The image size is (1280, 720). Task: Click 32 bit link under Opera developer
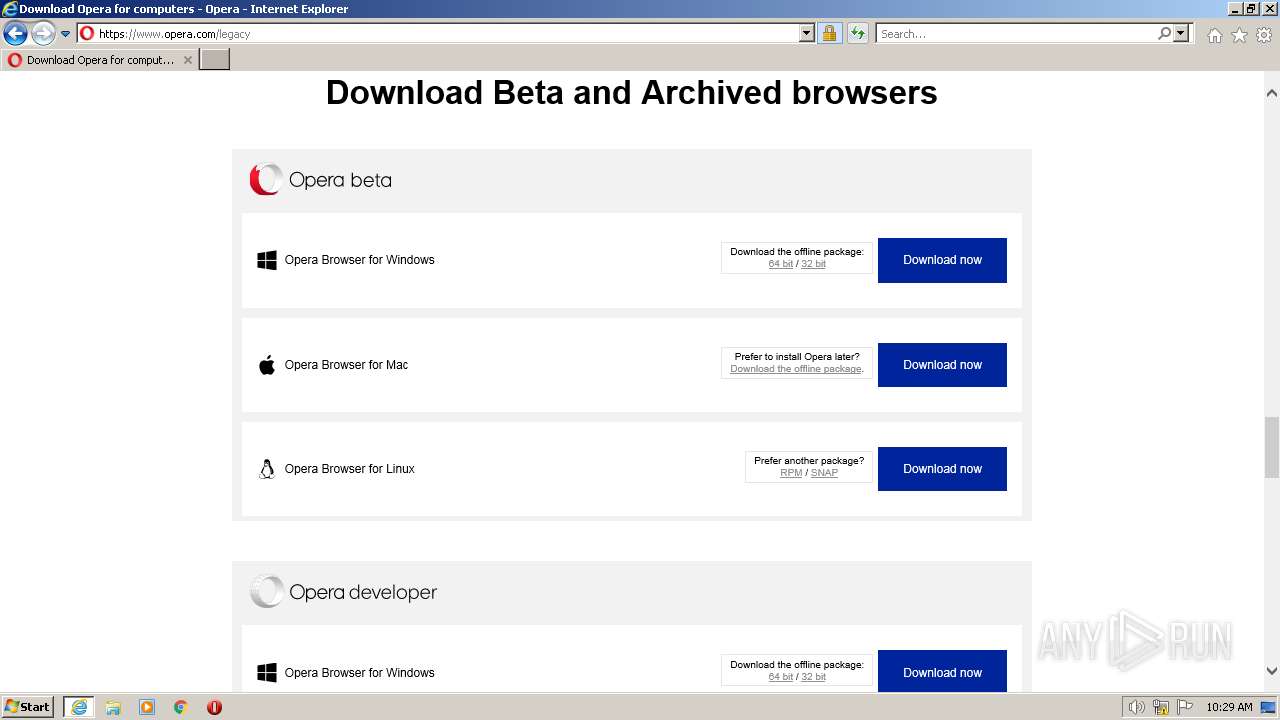click(x=813, y=677)
